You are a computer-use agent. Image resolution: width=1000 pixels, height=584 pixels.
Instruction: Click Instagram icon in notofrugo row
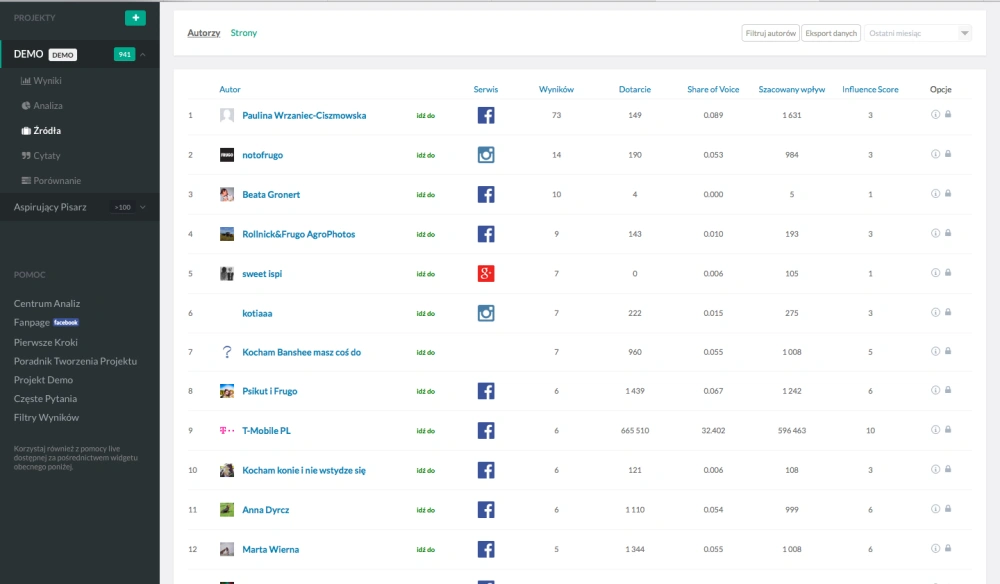click(x=486, y=155)
